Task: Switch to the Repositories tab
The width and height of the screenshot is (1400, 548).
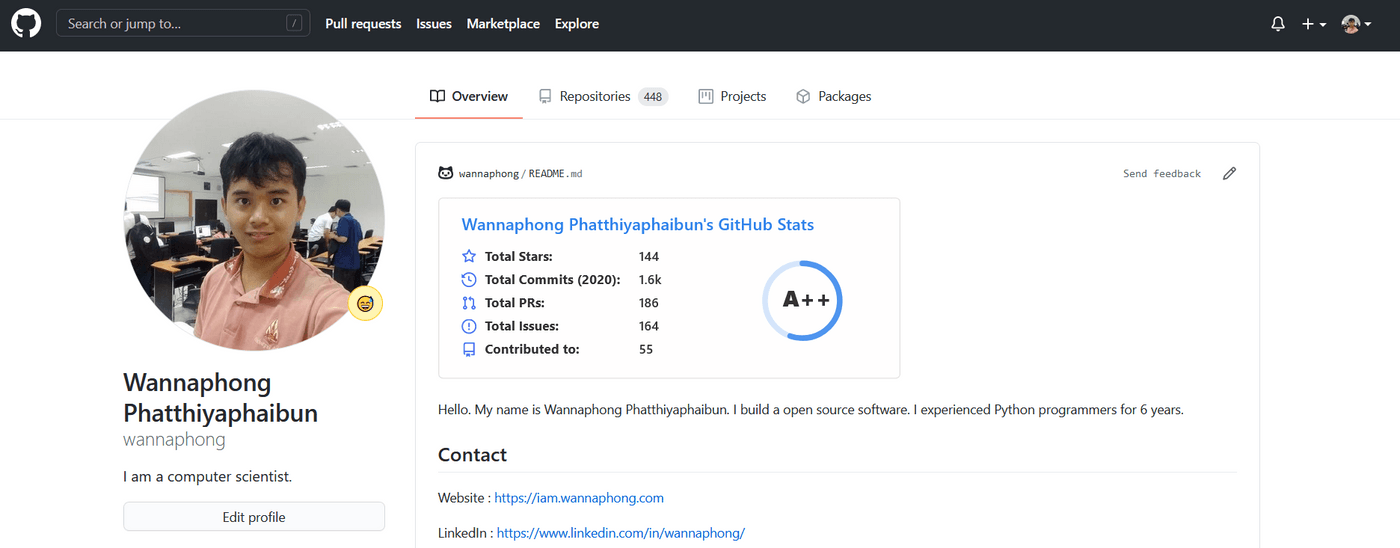Action: coord(603,97)
